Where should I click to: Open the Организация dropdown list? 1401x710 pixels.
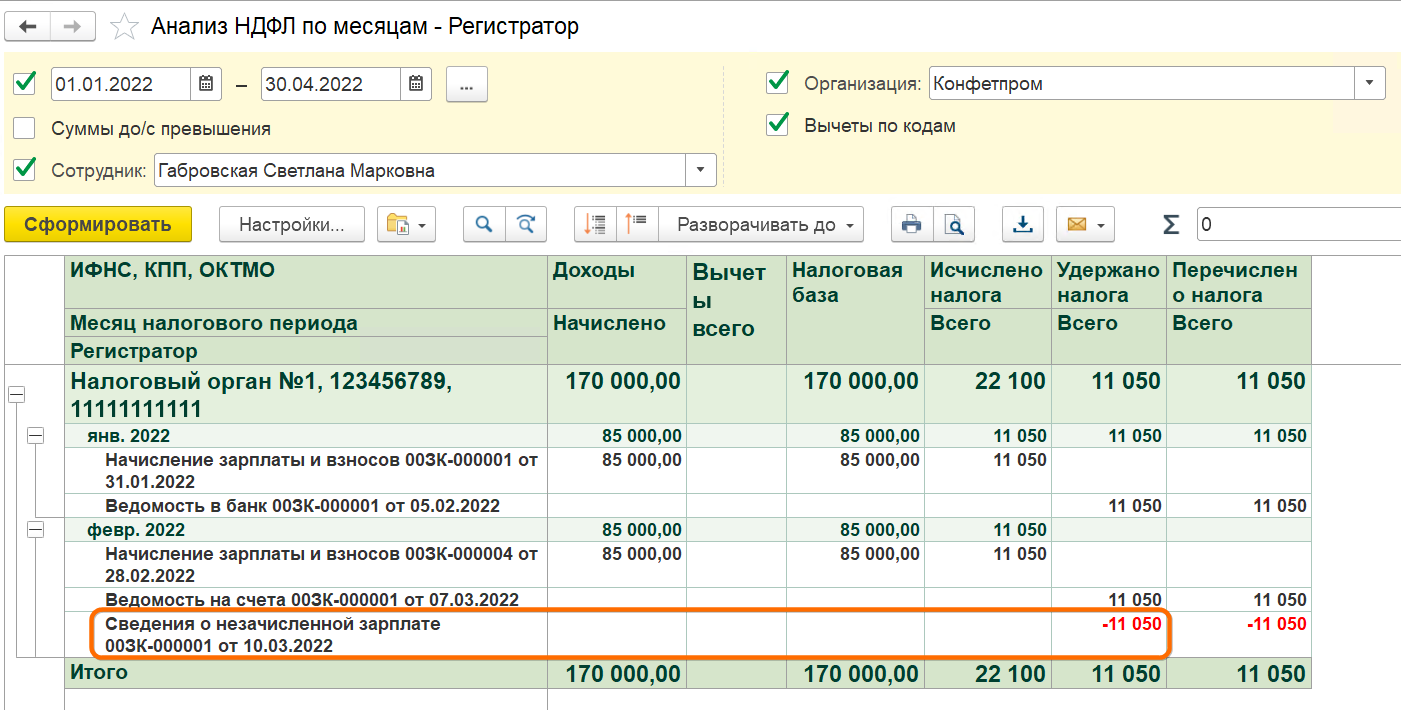tap(1369, 83)
